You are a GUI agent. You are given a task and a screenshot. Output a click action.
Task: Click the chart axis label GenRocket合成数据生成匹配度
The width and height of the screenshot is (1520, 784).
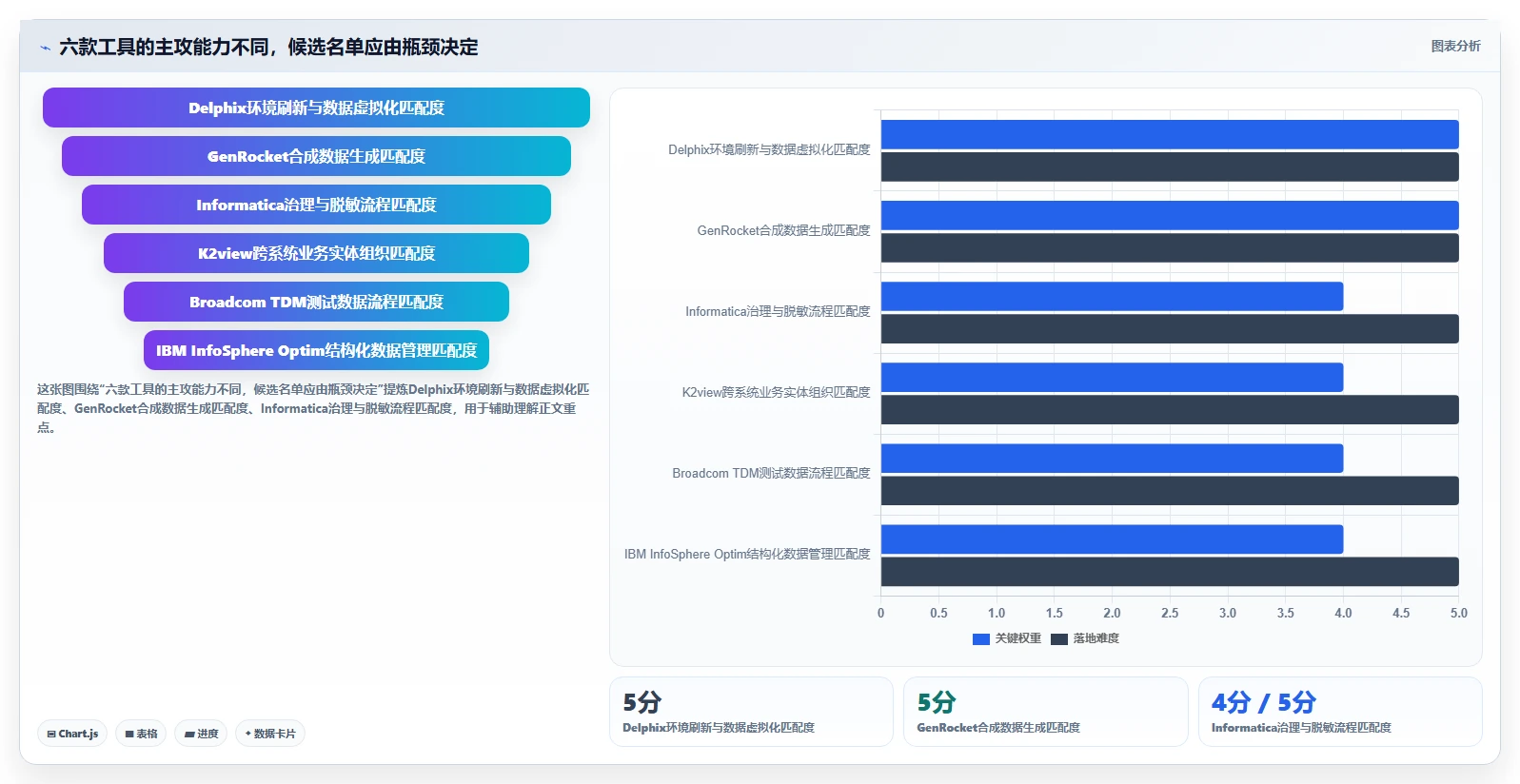pyautogui.click(x=783, y=230)
